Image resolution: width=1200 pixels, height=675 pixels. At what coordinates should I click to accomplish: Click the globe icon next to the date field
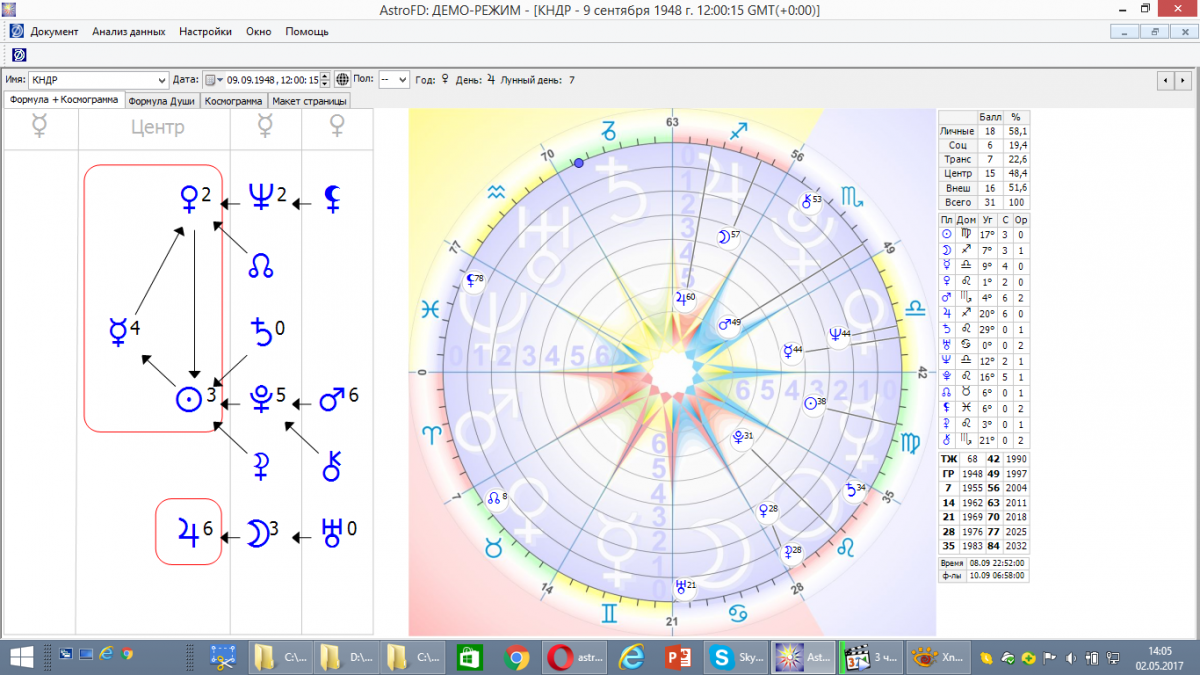click(x=342, y=80)
